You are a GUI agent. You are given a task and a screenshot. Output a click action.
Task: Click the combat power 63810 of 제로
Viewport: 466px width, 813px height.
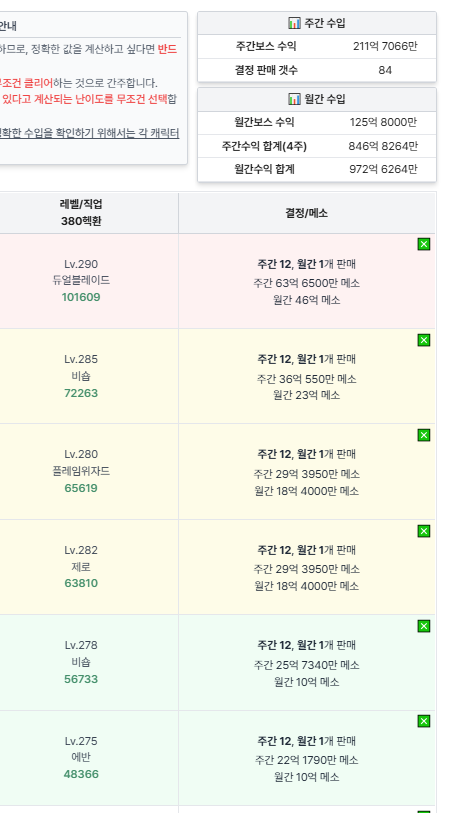coord(81,583)
